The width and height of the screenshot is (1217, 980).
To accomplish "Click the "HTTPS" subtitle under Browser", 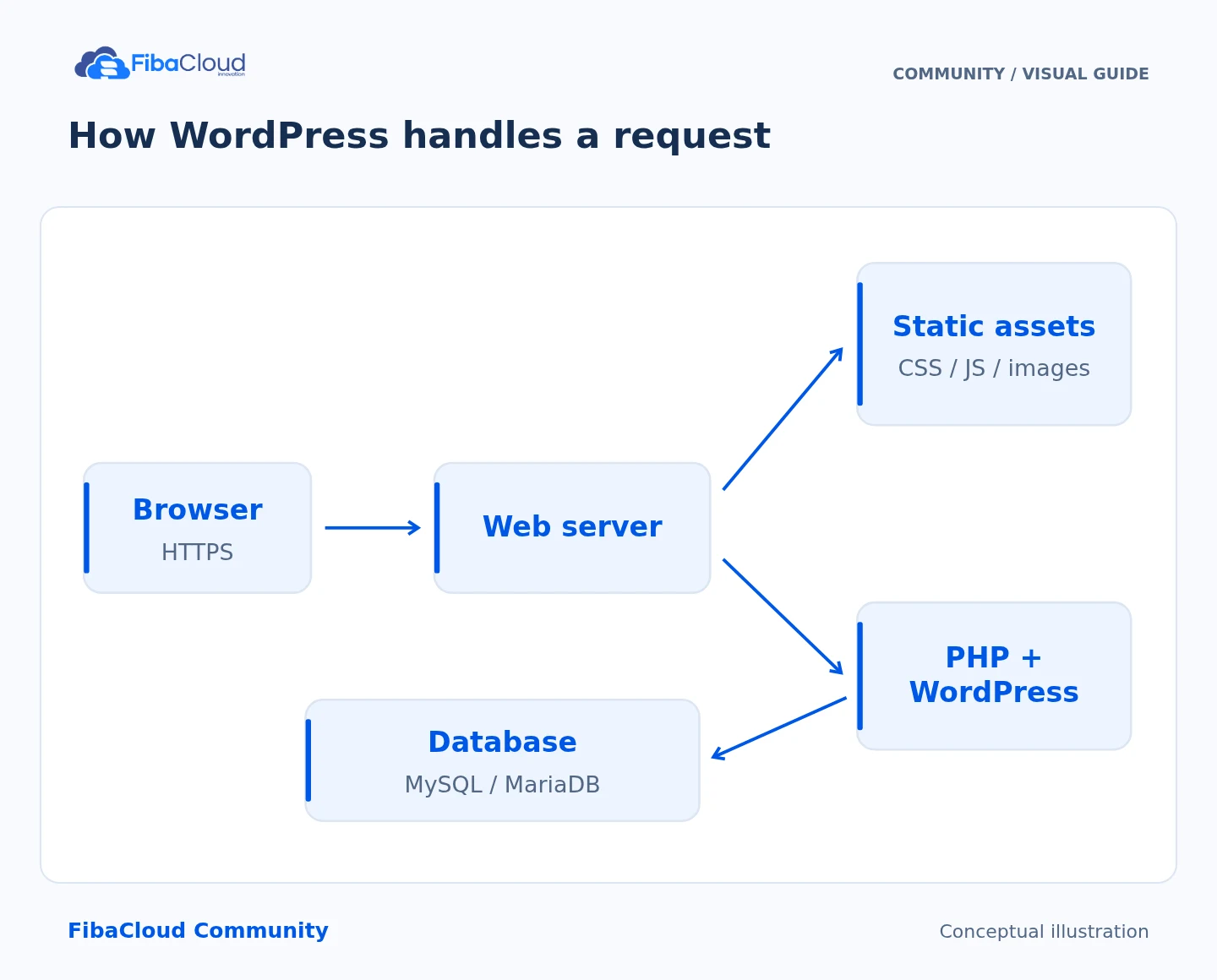I will pos(198,553).
